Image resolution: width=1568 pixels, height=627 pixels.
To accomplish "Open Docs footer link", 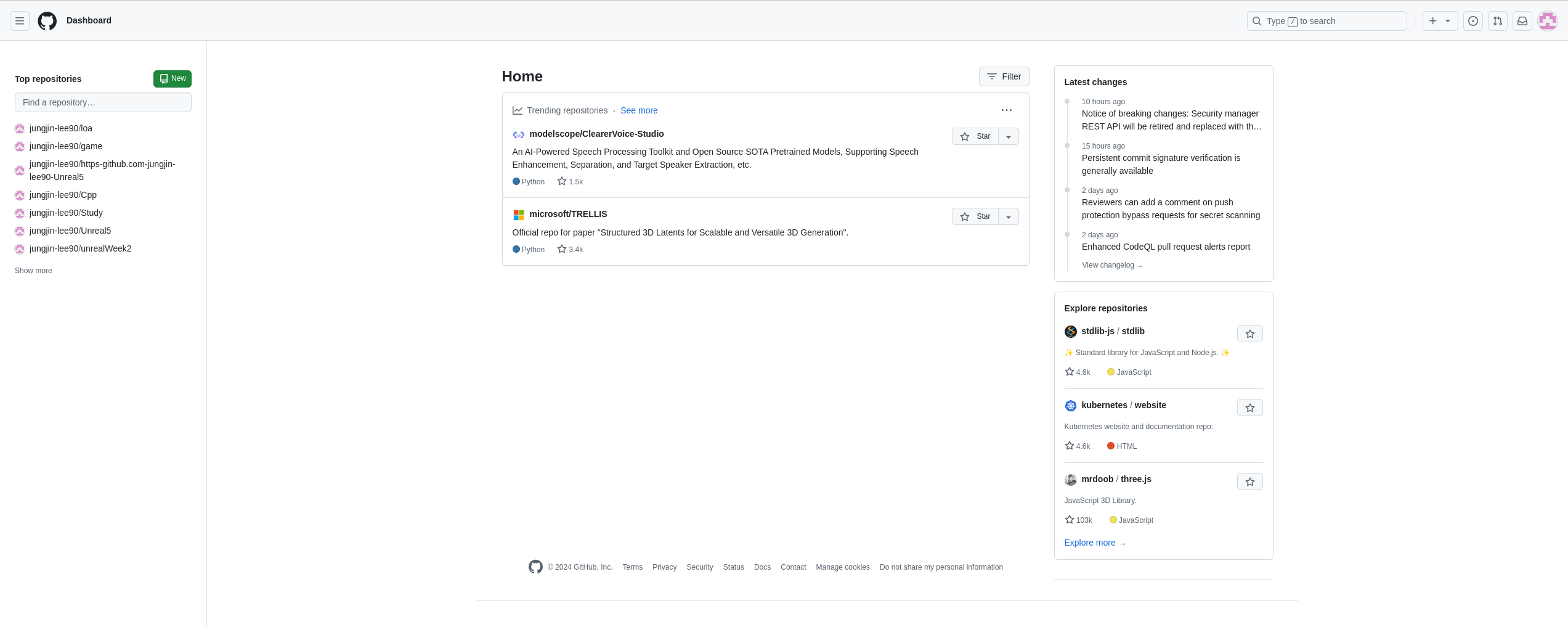I will coord(762,567).
